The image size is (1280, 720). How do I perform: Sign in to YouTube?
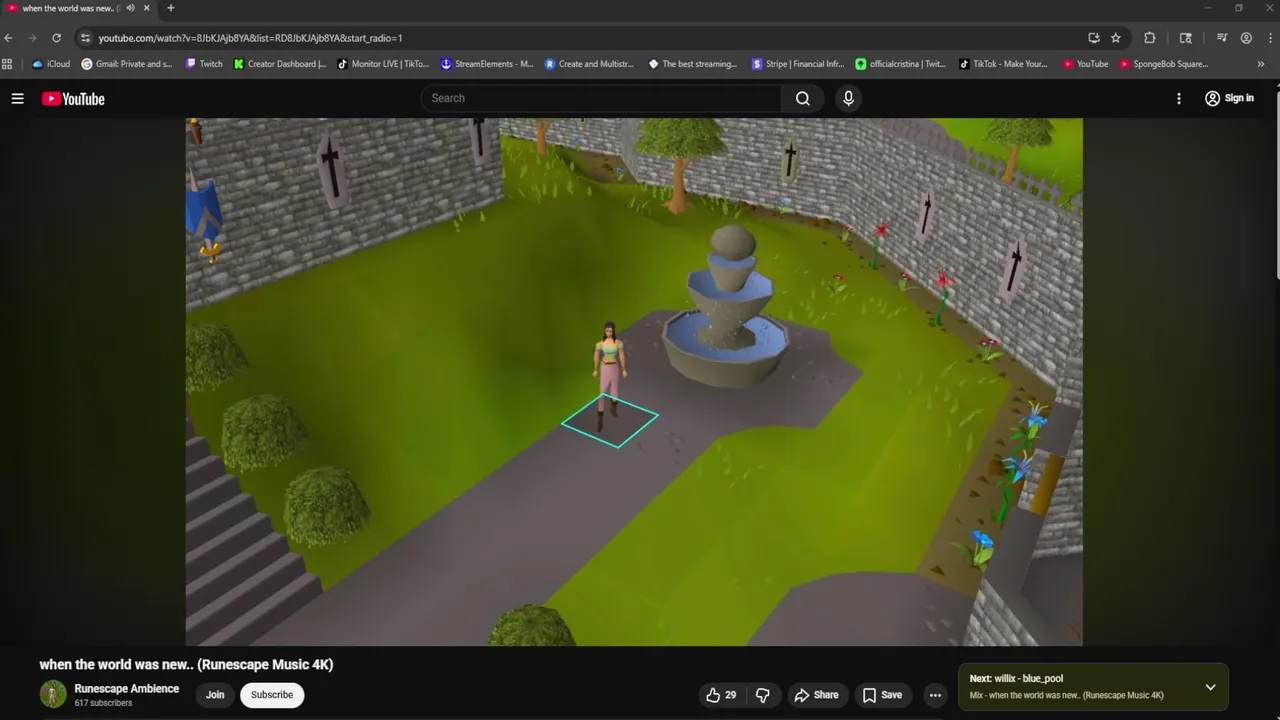(x=1229, y=98)
